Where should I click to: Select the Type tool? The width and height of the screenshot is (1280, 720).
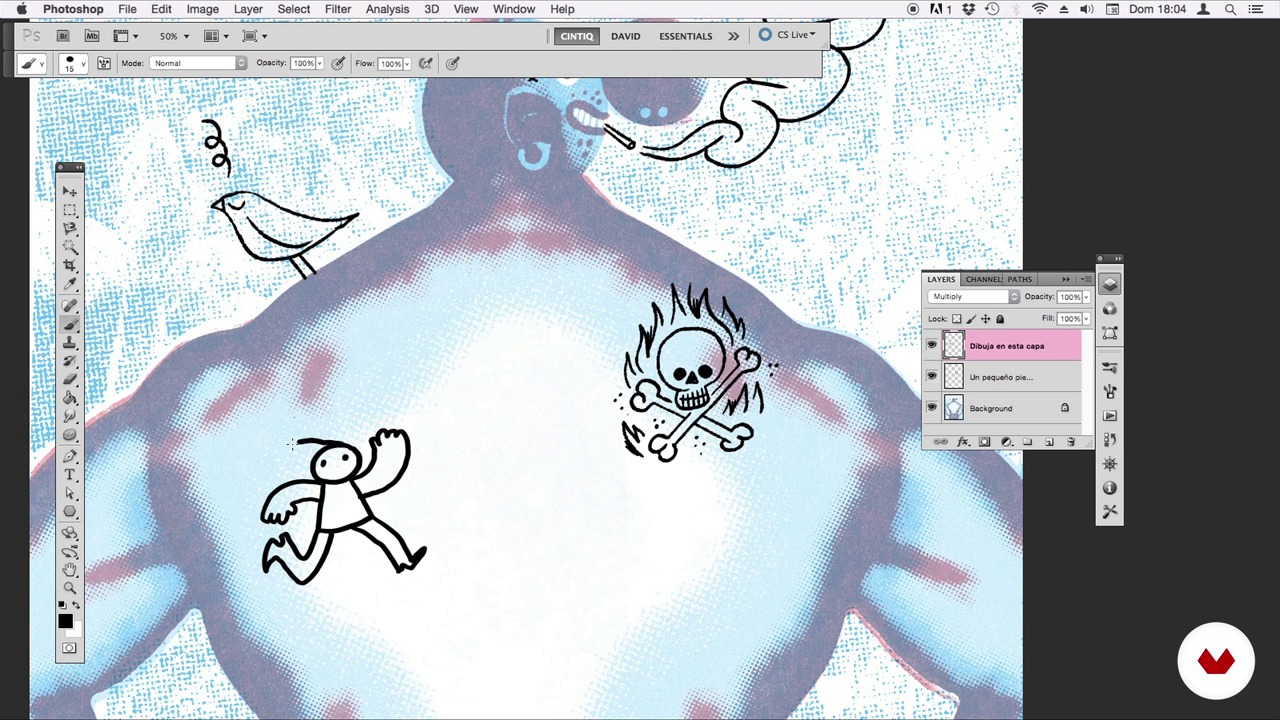(70, 475)
